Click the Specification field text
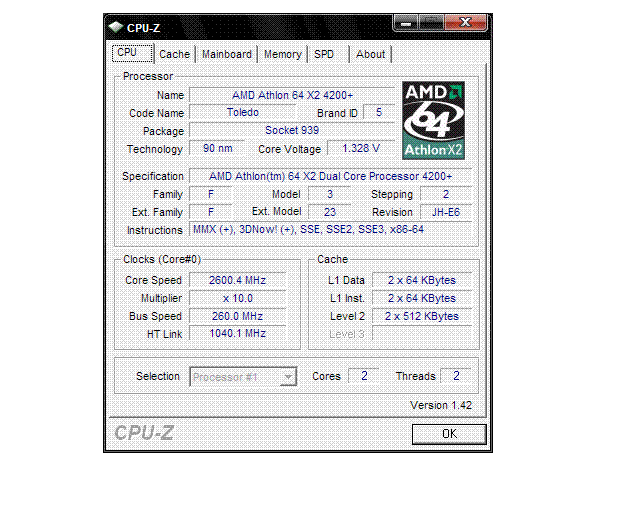 [331, 176]
